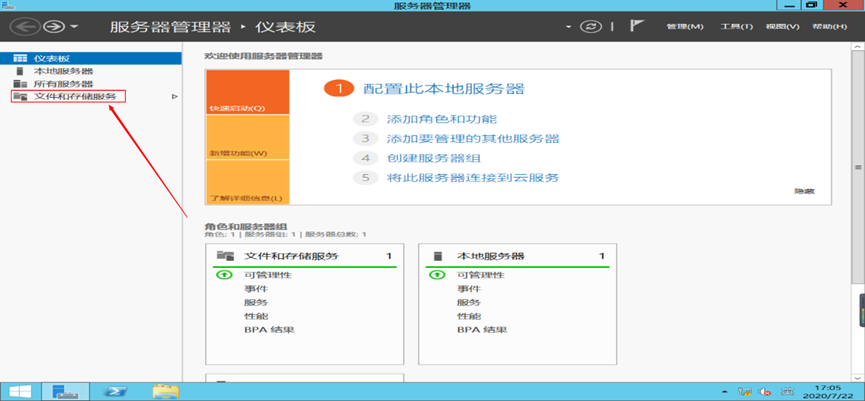
Task: Open the navigation history dropdown beside Forward arrow
Action: click(x=74, y=26)
